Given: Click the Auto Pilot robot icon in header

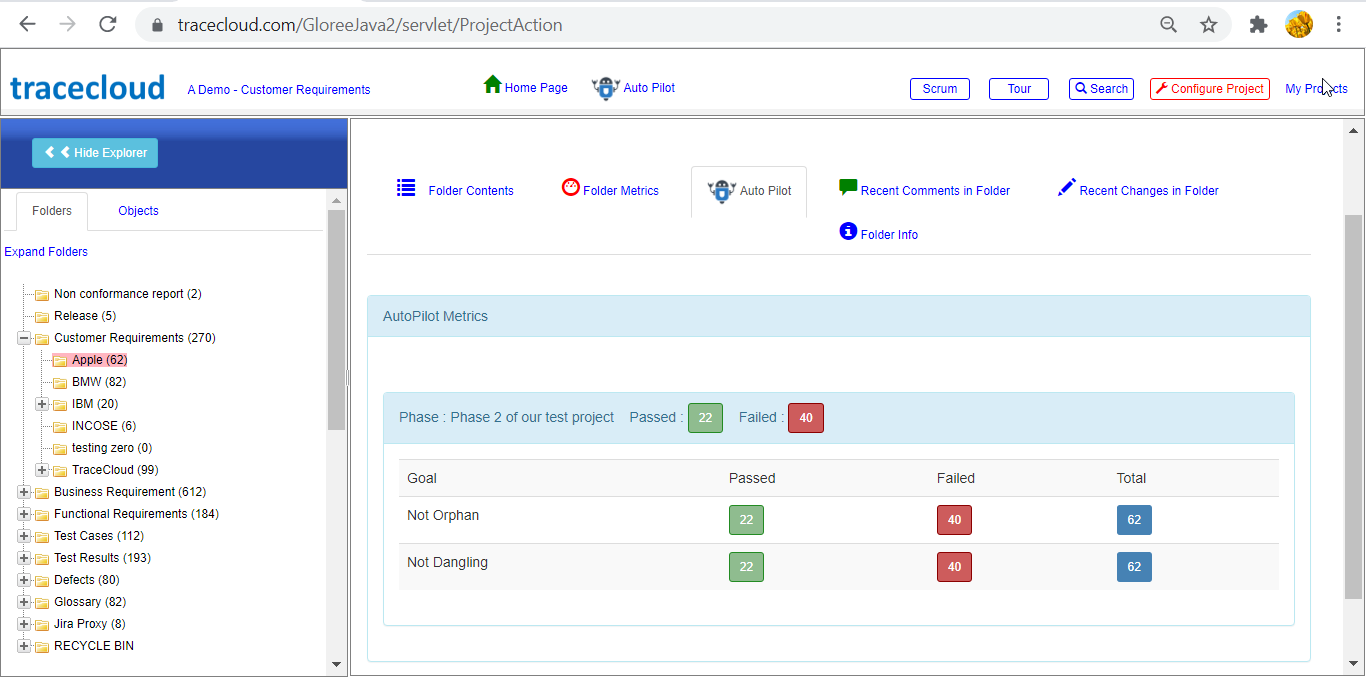Looking at the screenshot, I should point(605,88).
